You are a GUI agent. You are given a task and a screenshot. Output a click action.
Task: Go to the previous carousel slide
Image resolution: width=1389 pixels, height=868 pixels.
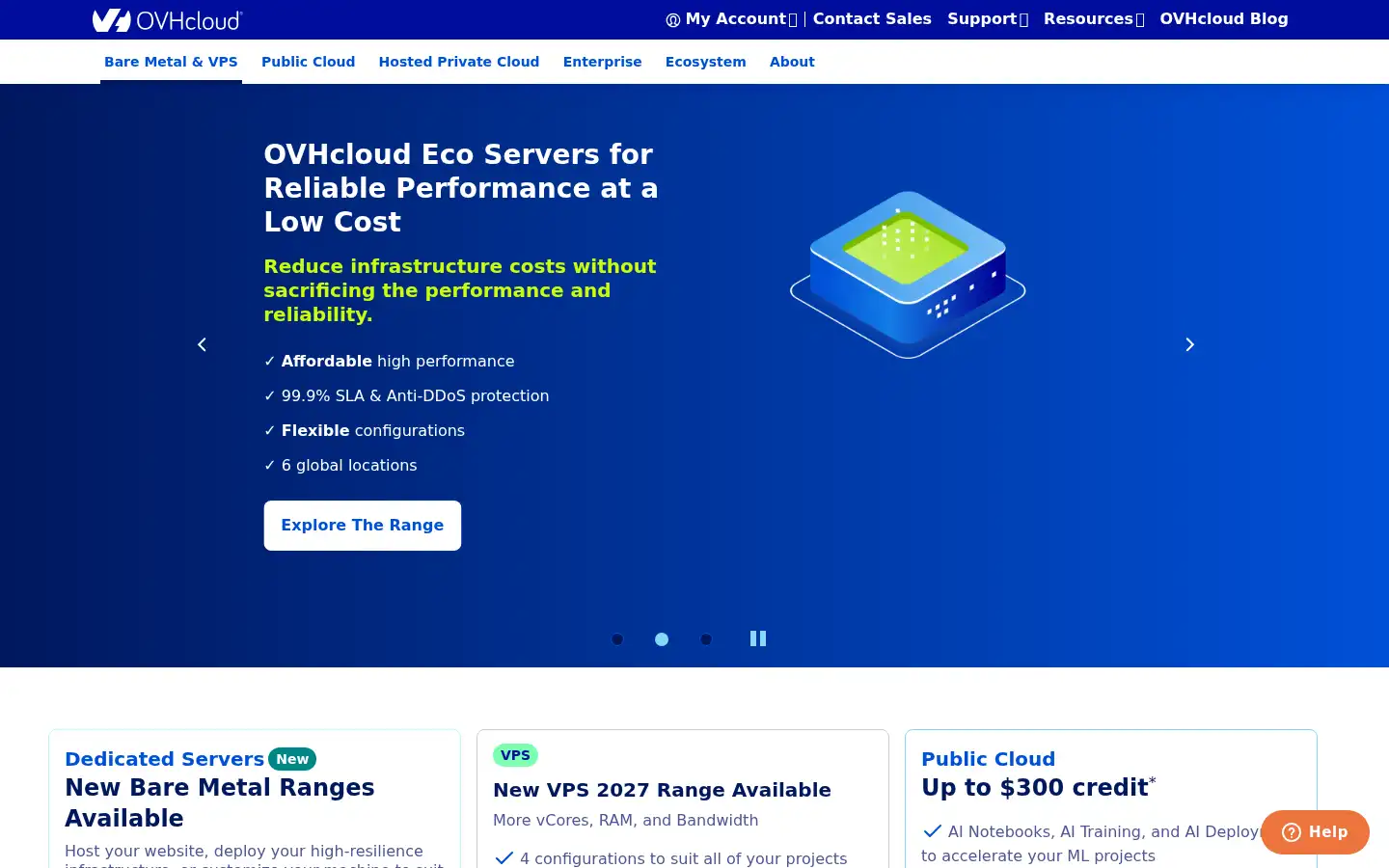point(202,344)
